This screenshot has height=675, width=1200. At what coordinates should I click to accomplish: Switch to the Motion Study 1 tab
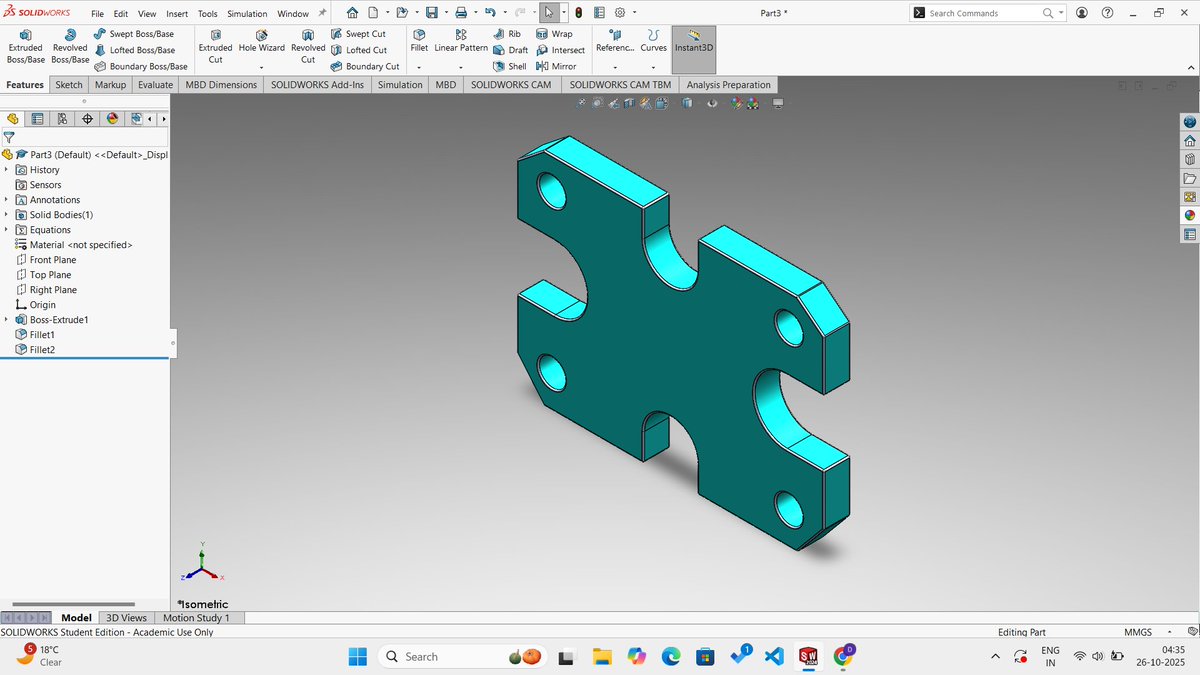tap(196, 618)
